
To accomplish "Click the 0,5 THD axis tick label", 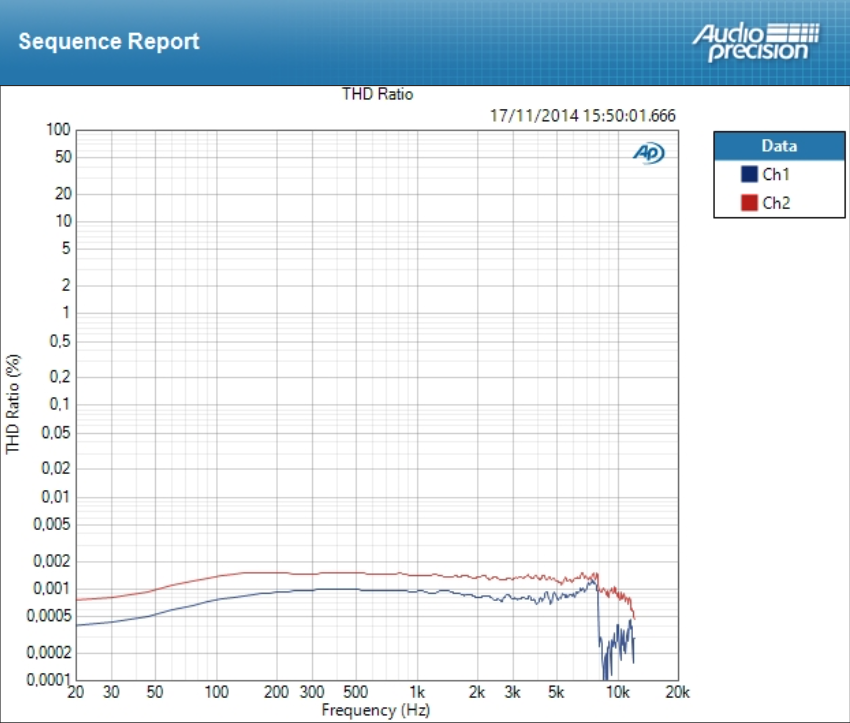I will 60,341.
